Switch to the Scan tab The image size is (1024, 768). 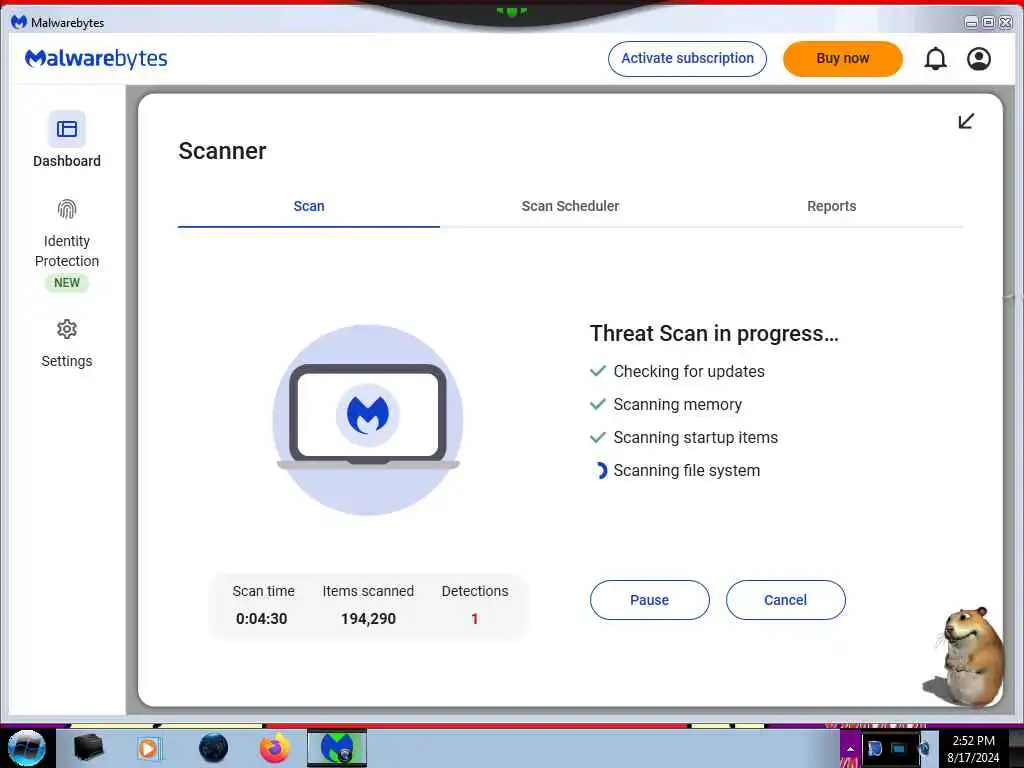point(309,206)
